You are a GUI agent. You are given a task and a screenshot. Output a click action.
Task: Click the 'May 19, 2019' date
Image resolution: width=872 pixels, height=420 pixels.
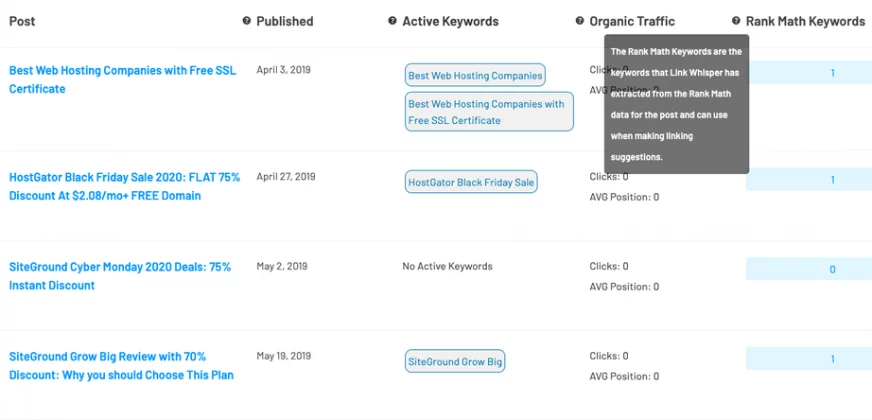pyautogui.click(x=284, y=356)
